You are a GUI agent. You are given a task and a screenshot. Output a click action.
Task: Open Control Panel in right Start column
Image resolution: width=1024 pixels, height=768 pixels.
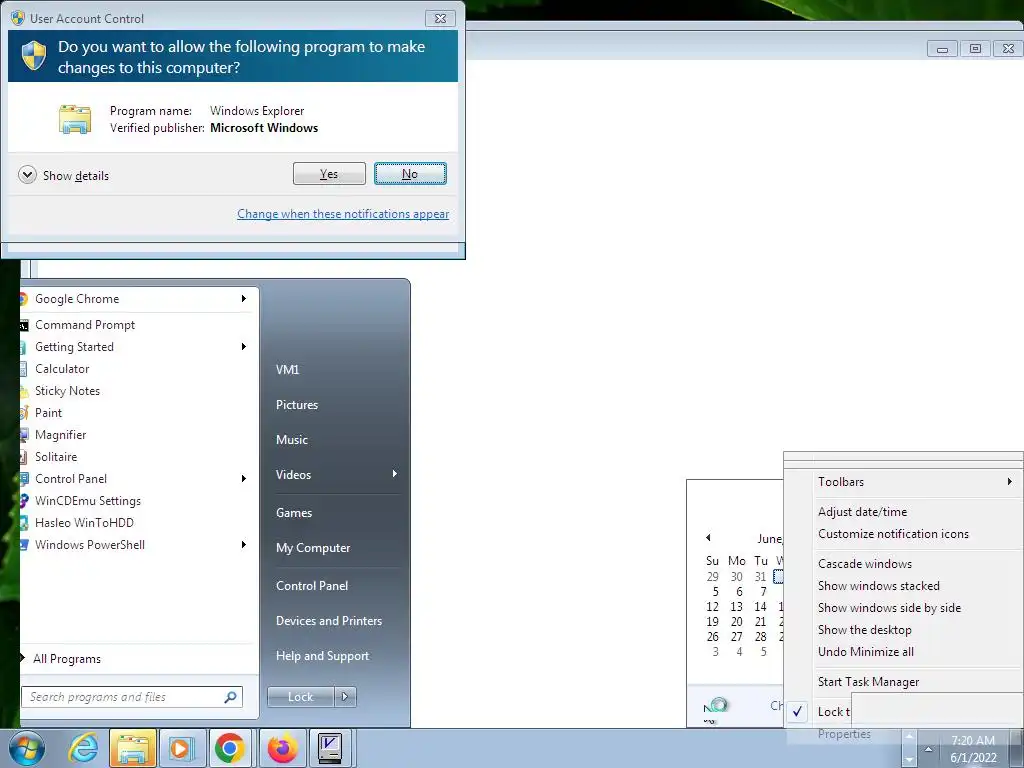(312, 586)
